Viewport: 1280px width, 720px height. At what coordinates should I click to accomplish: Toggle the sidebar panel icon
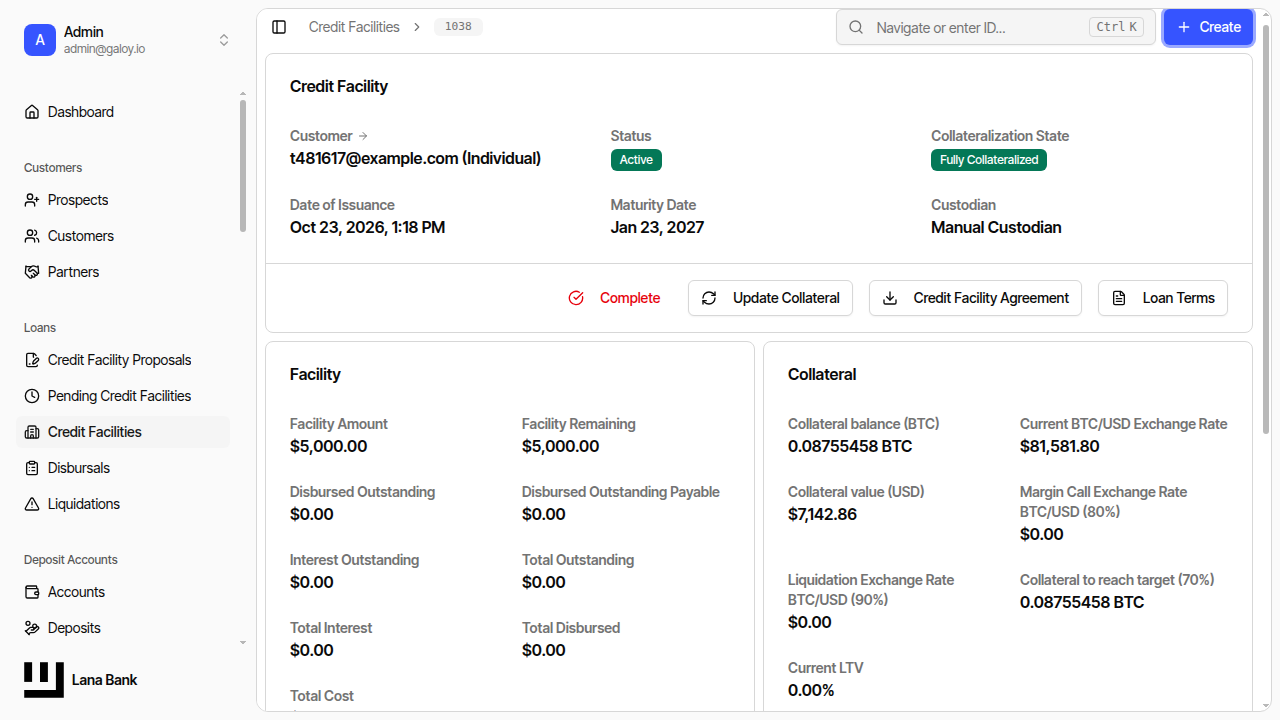click(279, 27)
